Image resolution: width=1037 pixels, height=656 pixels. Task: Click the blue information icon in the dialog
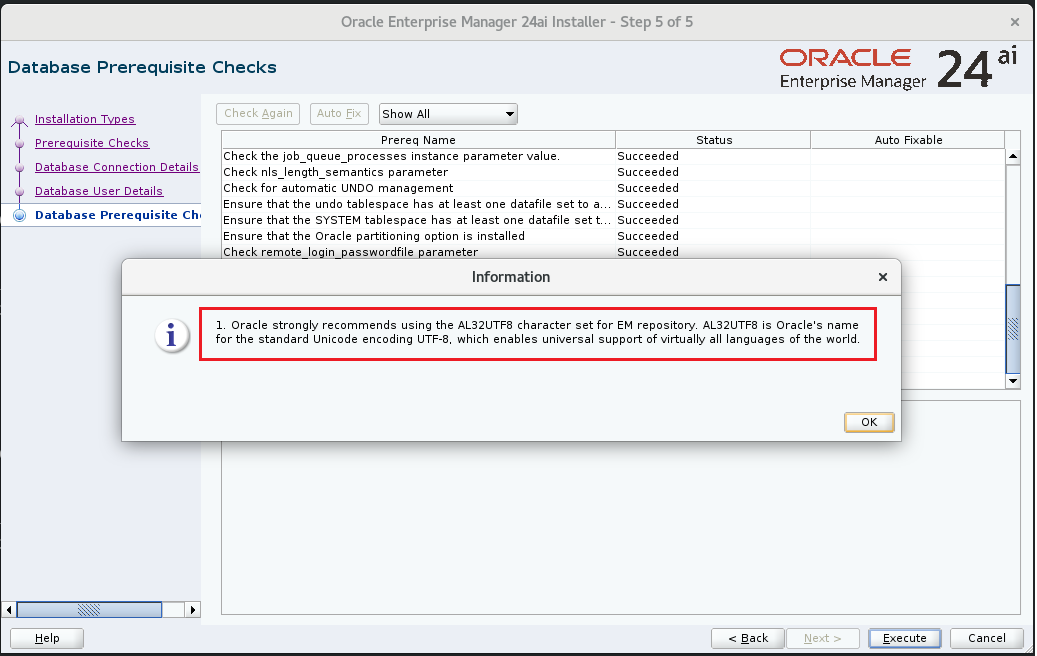[171, 335]
